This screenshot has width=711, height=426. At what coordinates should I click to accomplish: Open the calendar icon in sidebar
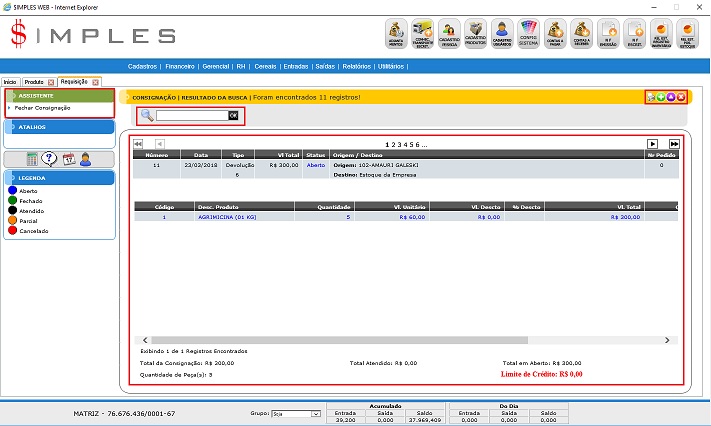coord(69,158)
